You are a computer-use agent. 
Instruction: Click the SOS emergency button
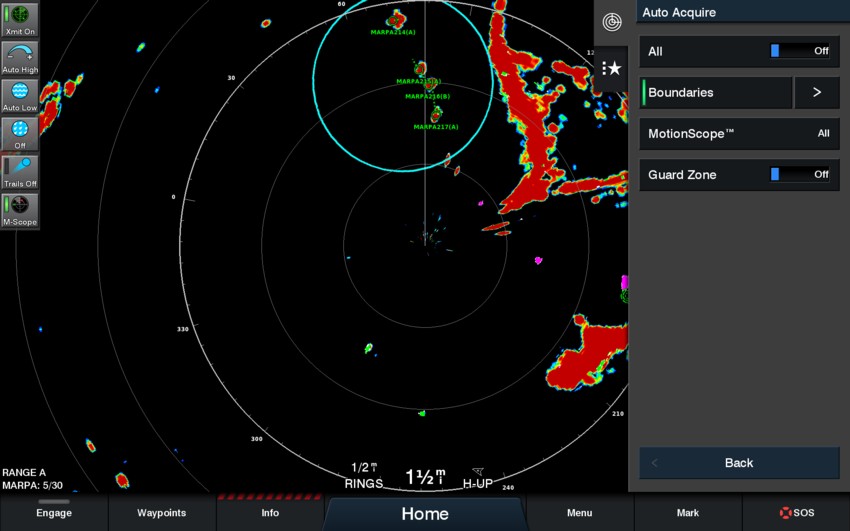point(797,513)
